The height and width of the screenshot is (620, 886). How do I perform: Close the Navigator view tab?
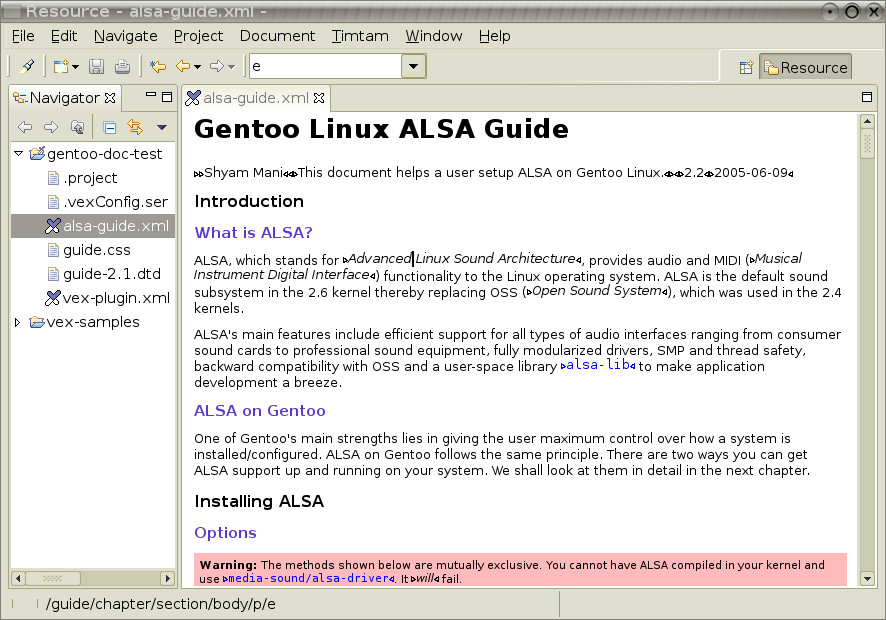pyautogui.click(x=110, y=98)
